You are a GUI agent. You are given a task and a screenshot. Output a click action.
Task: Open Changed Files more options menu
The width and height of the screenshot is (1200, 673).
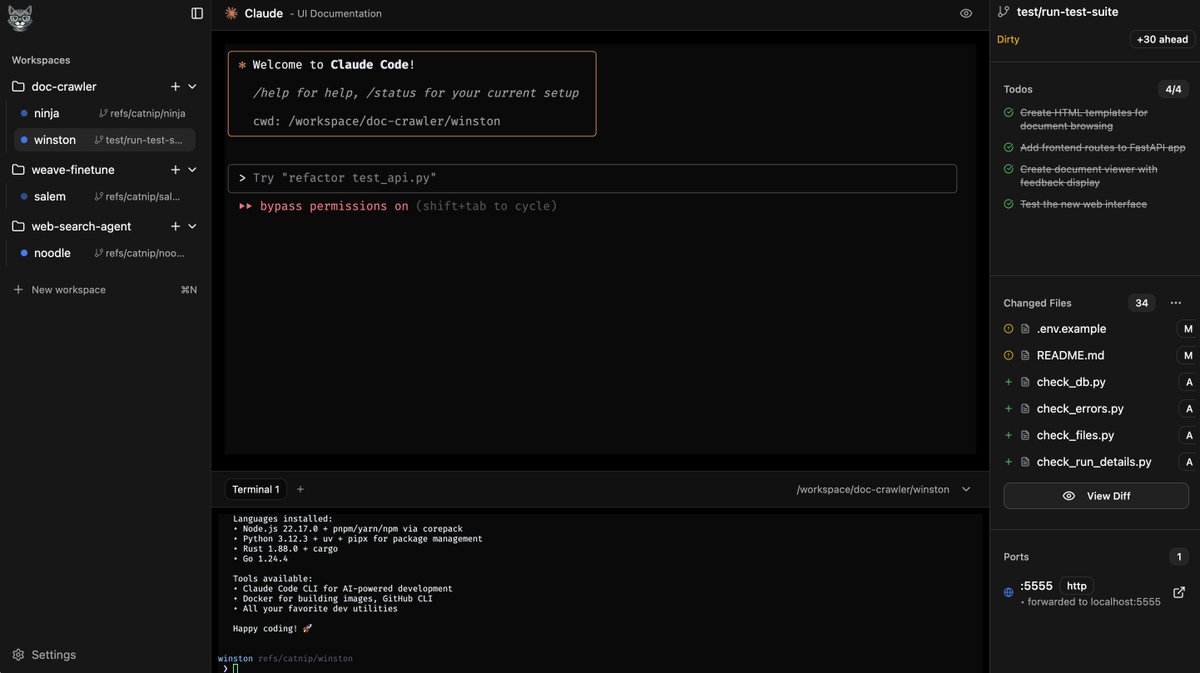coord(1176,303)
